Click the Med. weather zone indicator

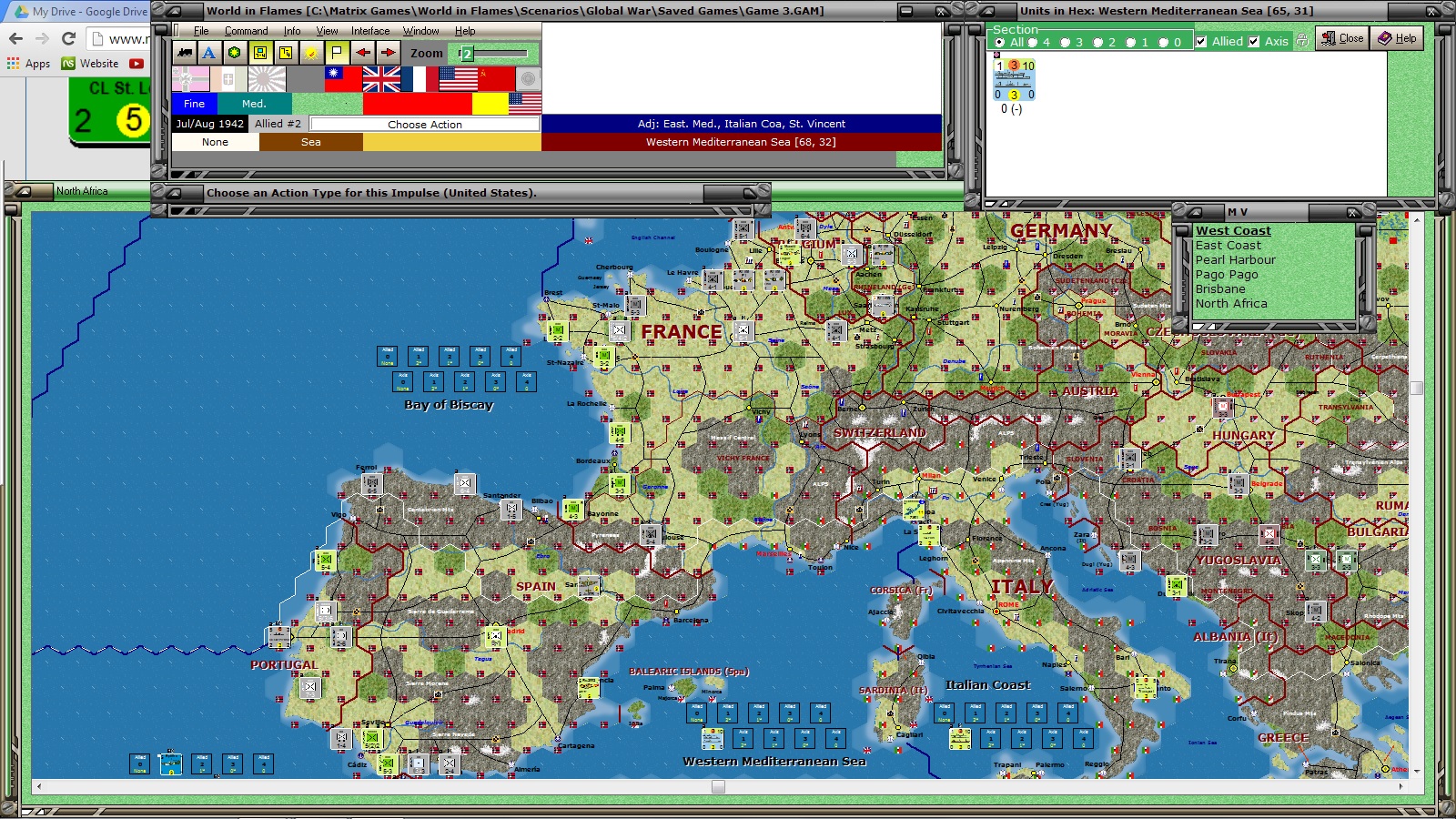(x=254, y=104)
